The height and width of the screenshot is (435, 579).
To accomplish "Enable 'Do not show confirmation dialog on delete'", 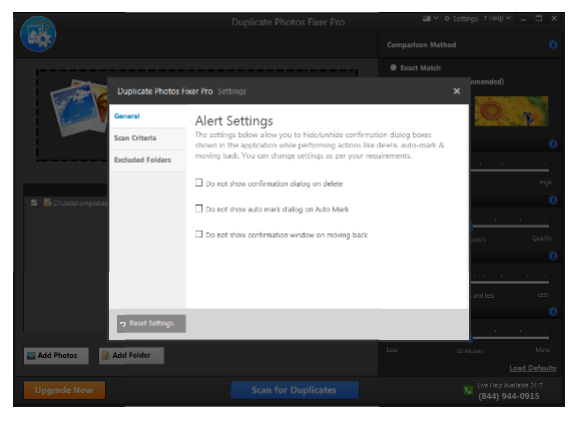I will tap(199, 183).
